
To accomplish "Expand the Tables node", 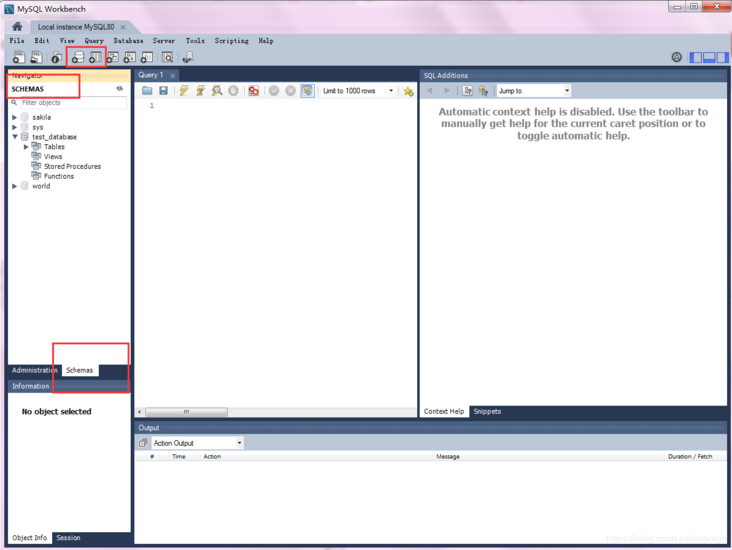I will click(26, 147).
